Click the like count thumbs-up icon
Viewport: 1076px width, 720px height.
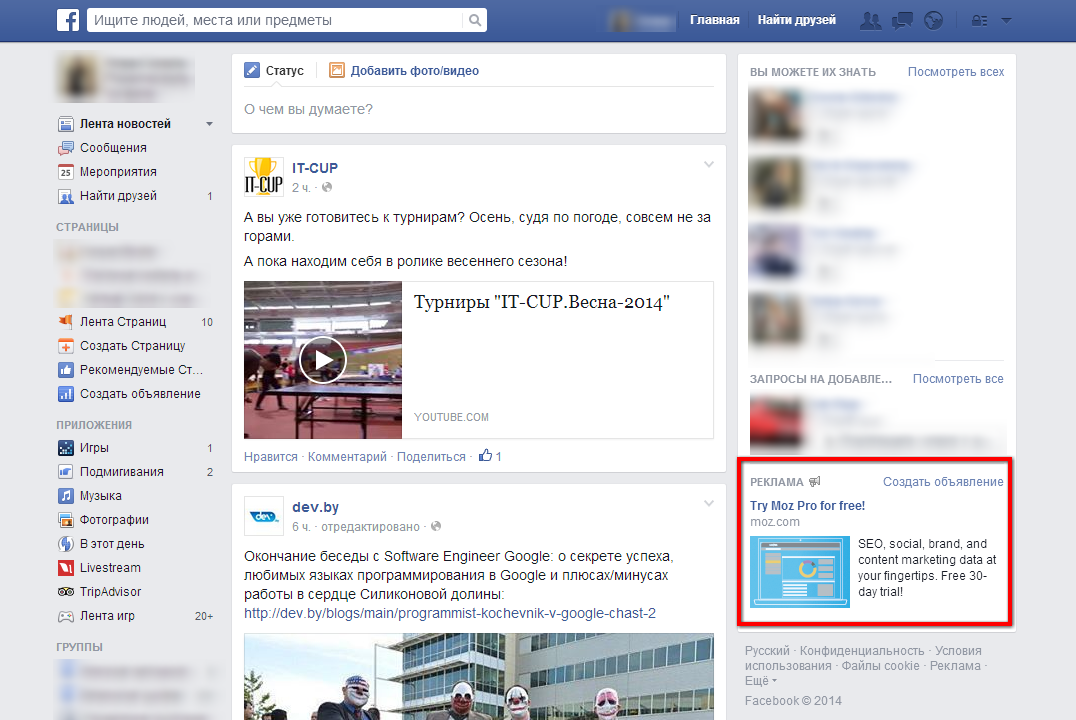pyautogui.click(x=486, y=455)
